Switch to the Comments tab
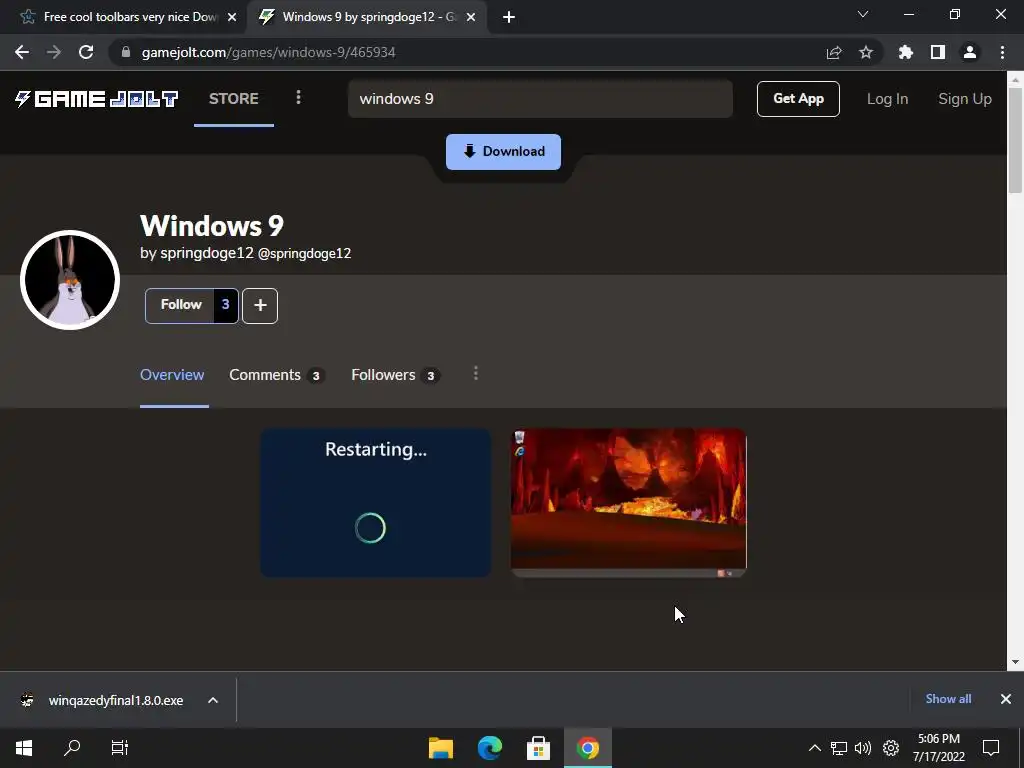Image resolution: width=1024 pixels, height=768 pixels. (277, 375)
